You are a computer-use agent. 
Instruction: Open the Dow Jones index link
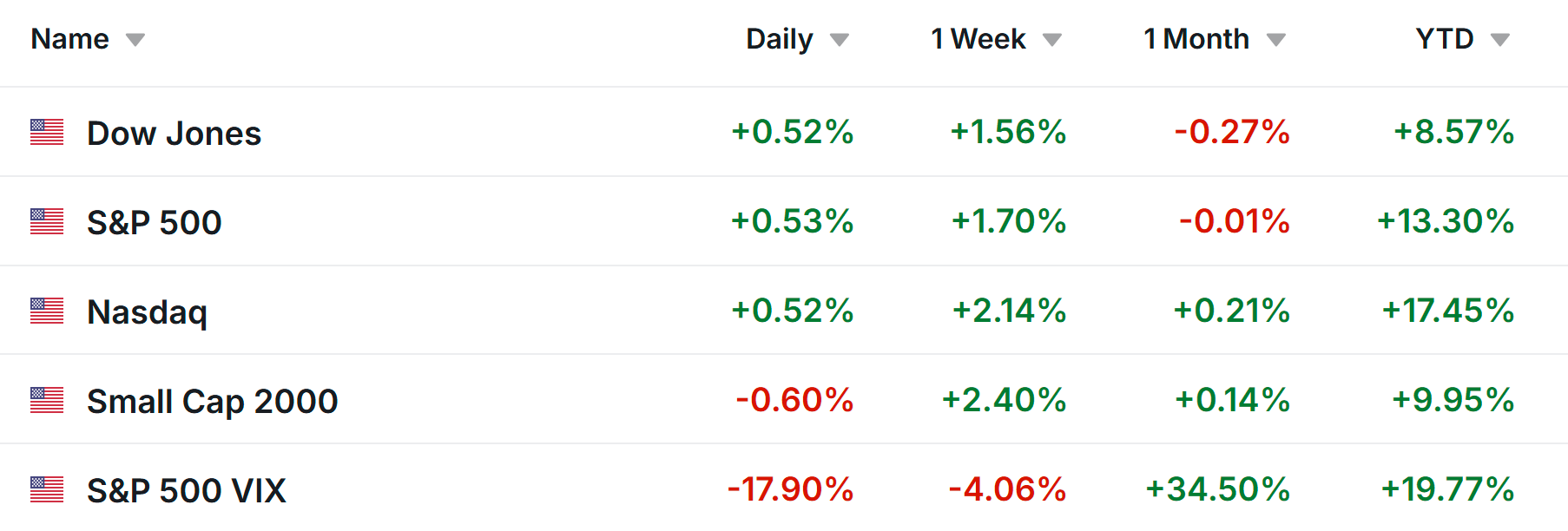point(174,134)
